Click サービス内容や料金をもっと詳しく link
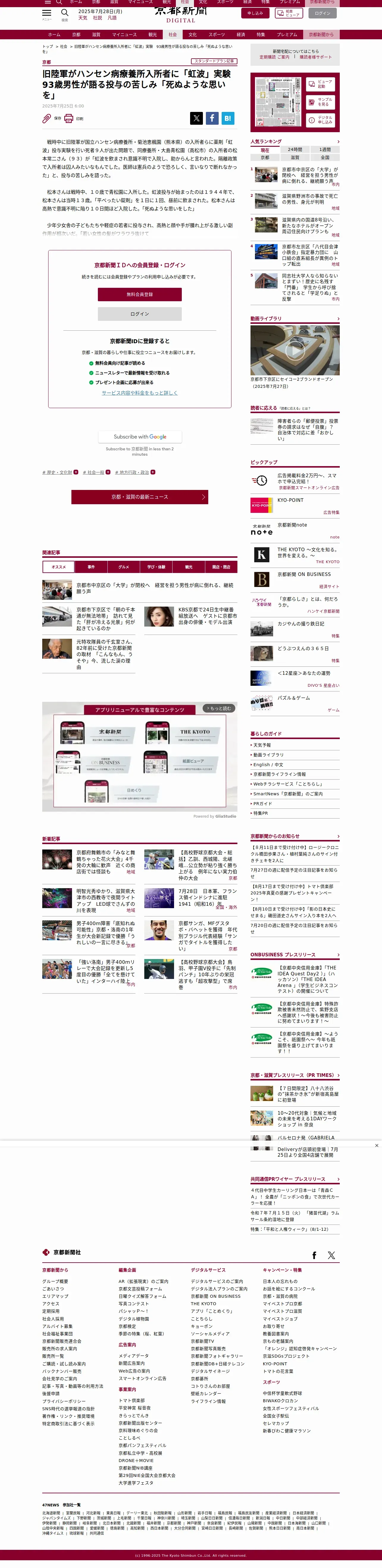This screenshot has width=382, height=1568. coord(140,393)
